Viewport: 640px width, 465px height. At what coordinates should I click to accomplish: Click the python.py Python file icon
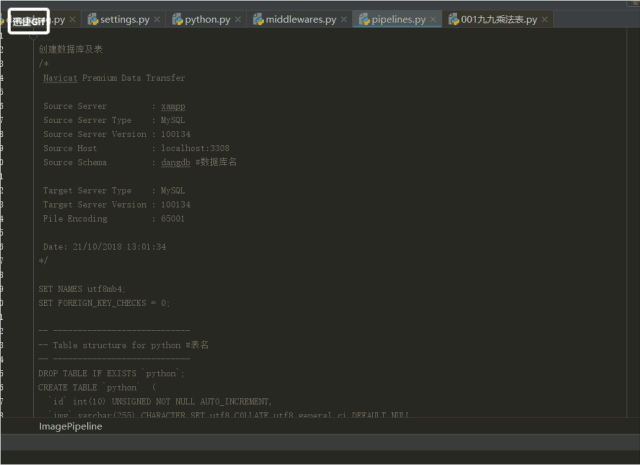pos(177,19)
